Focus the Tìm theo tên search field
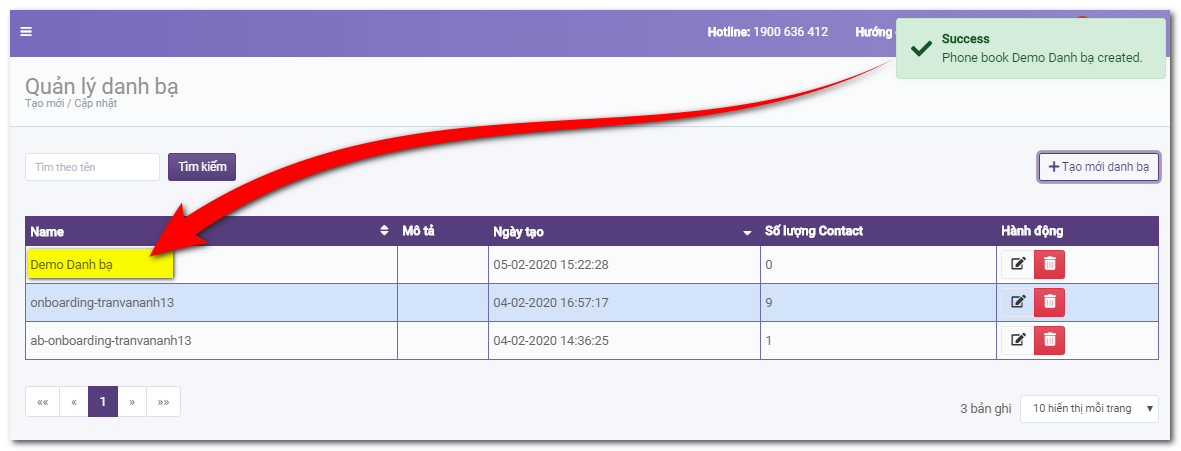Image resolution: width=1181 pixels, height=451 pixels. click(x=93, y=167)
